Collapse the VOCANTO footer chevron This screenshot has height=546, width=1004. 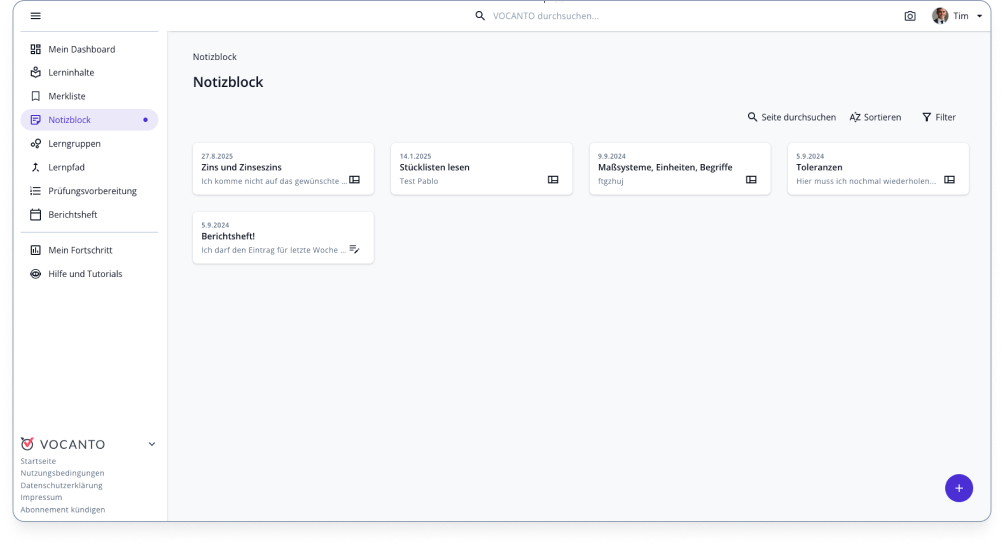point(152,444)
